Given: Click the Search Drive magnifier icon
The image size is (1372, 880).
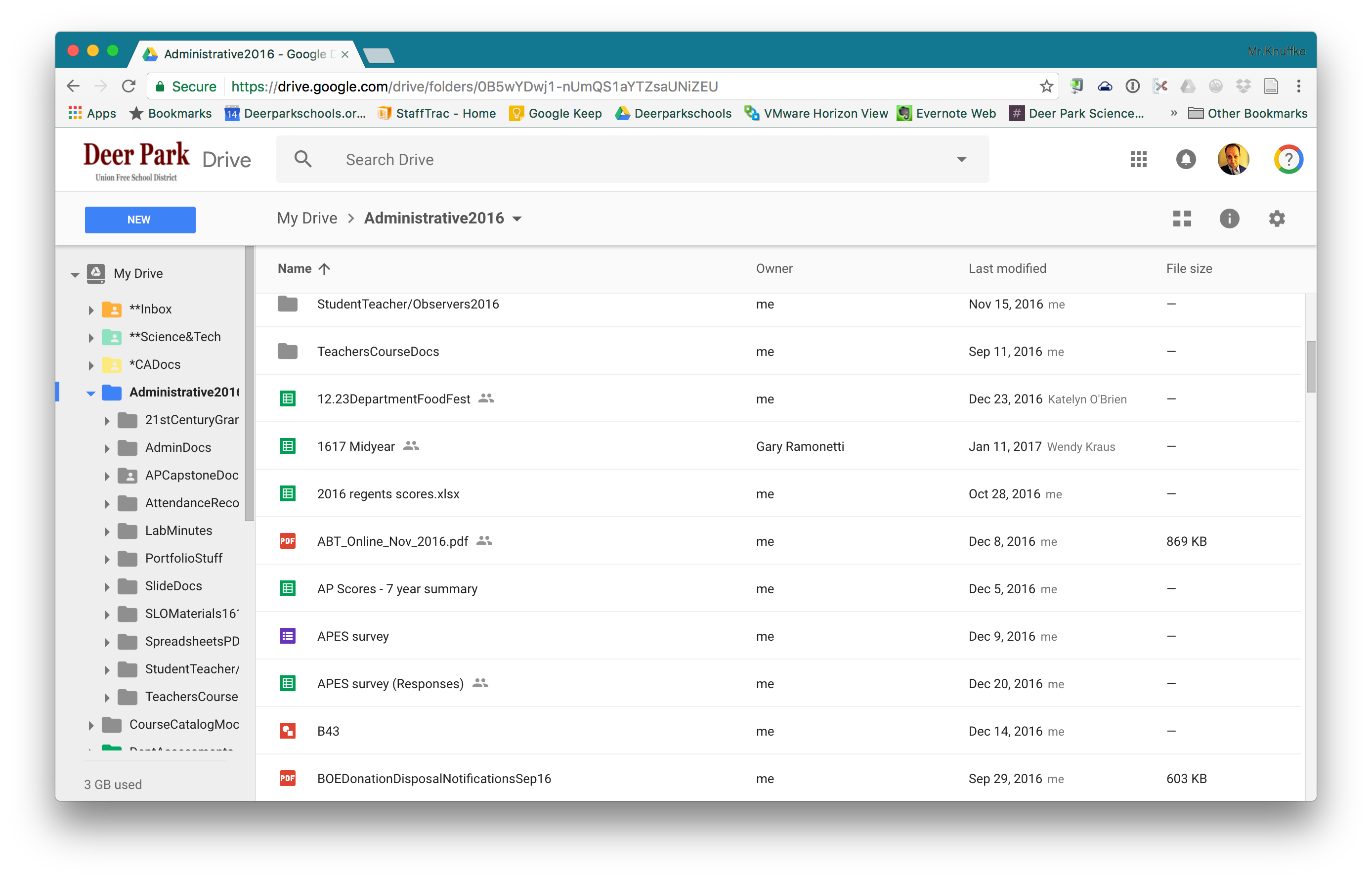Looking at the screenshot, I should click(x=303, y=159).
